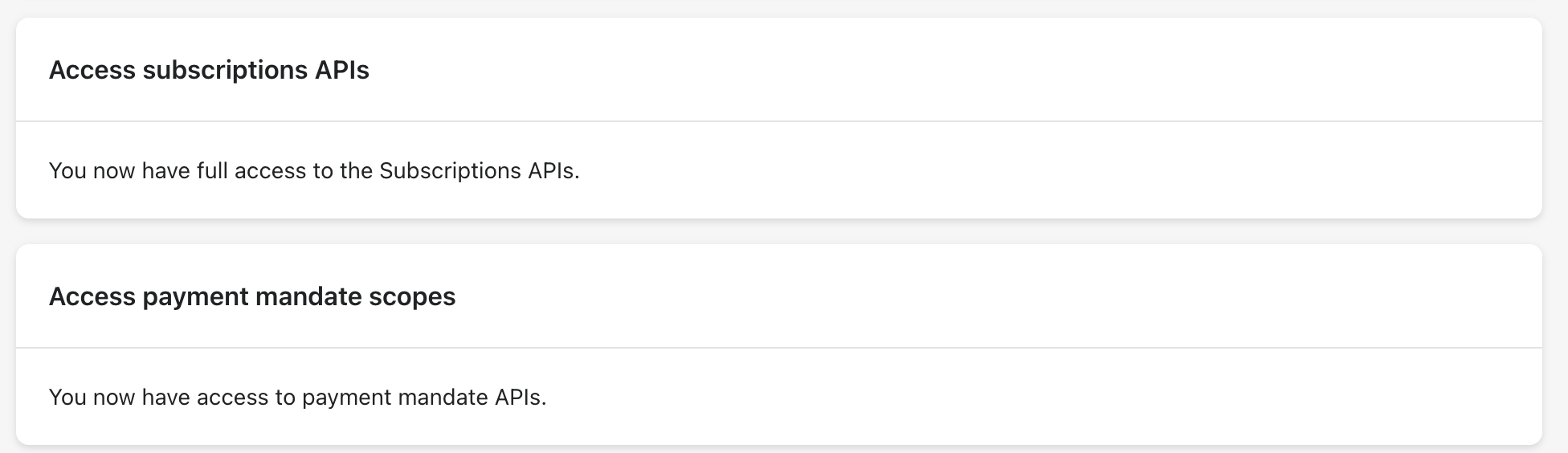Click the payment mandate APIs access message
This screenshot has width=1568, height=453.
click(x=297, y=398)
